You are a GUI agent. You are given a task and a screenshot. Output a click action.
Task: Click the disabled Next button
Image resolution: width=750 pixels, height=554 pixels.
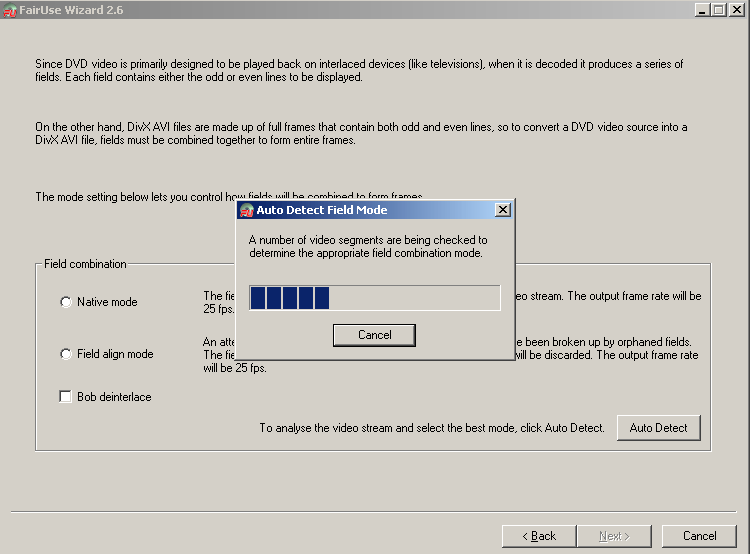[x=614, y=536]
